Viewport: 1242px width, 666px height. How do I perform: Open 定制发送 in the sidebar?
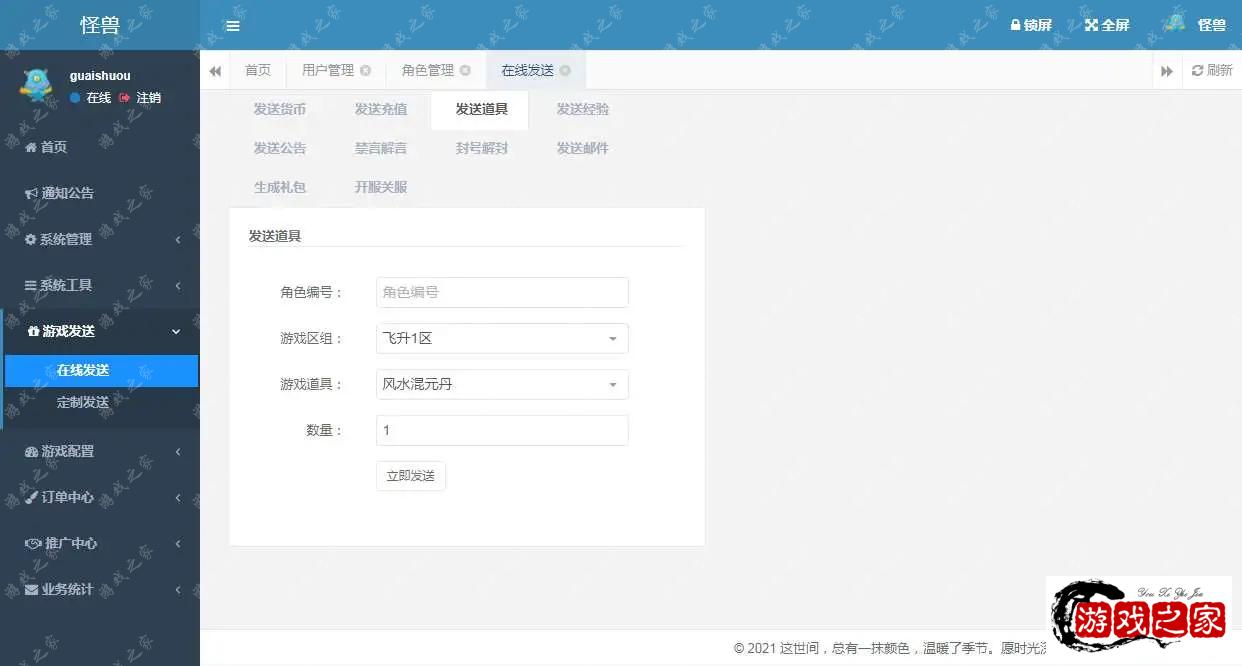(x=83, y=403)
